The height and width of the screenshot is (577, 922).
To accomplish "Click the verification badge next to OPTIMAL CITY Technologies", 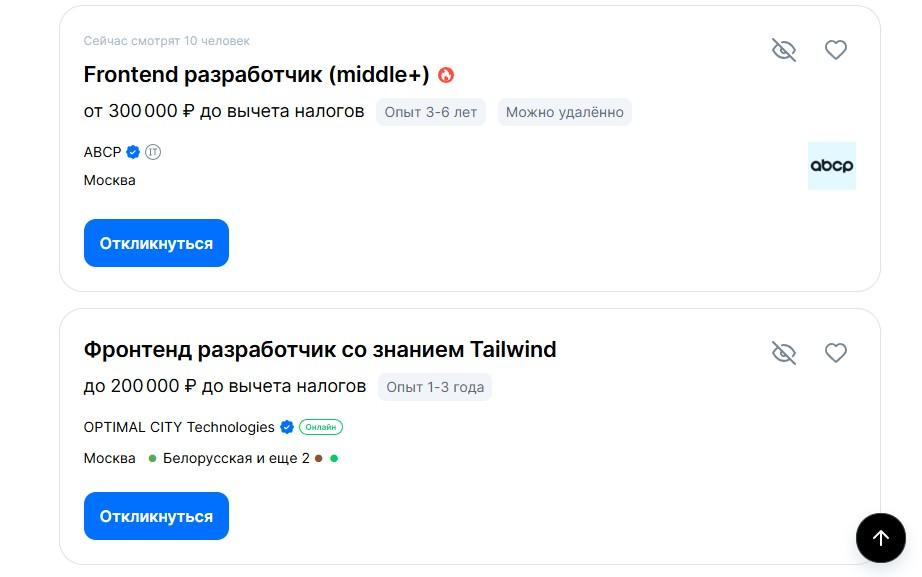I will click(287, 427).
